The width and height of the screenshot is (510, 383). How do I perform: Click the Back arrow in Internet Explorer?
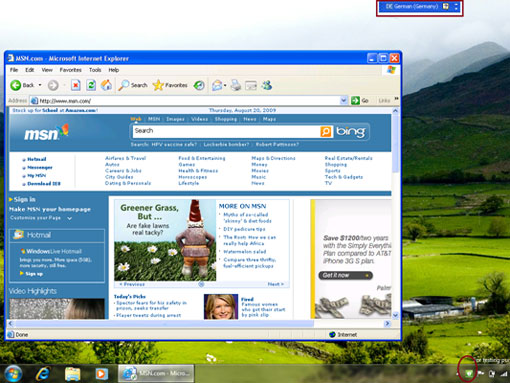(16, 85)
